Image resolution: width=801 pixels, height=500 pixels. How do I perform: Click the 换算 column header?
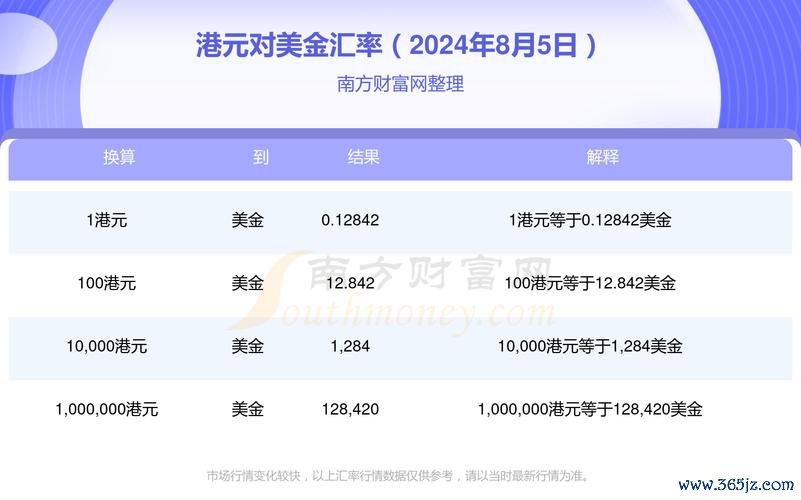(x=120, y=157)
